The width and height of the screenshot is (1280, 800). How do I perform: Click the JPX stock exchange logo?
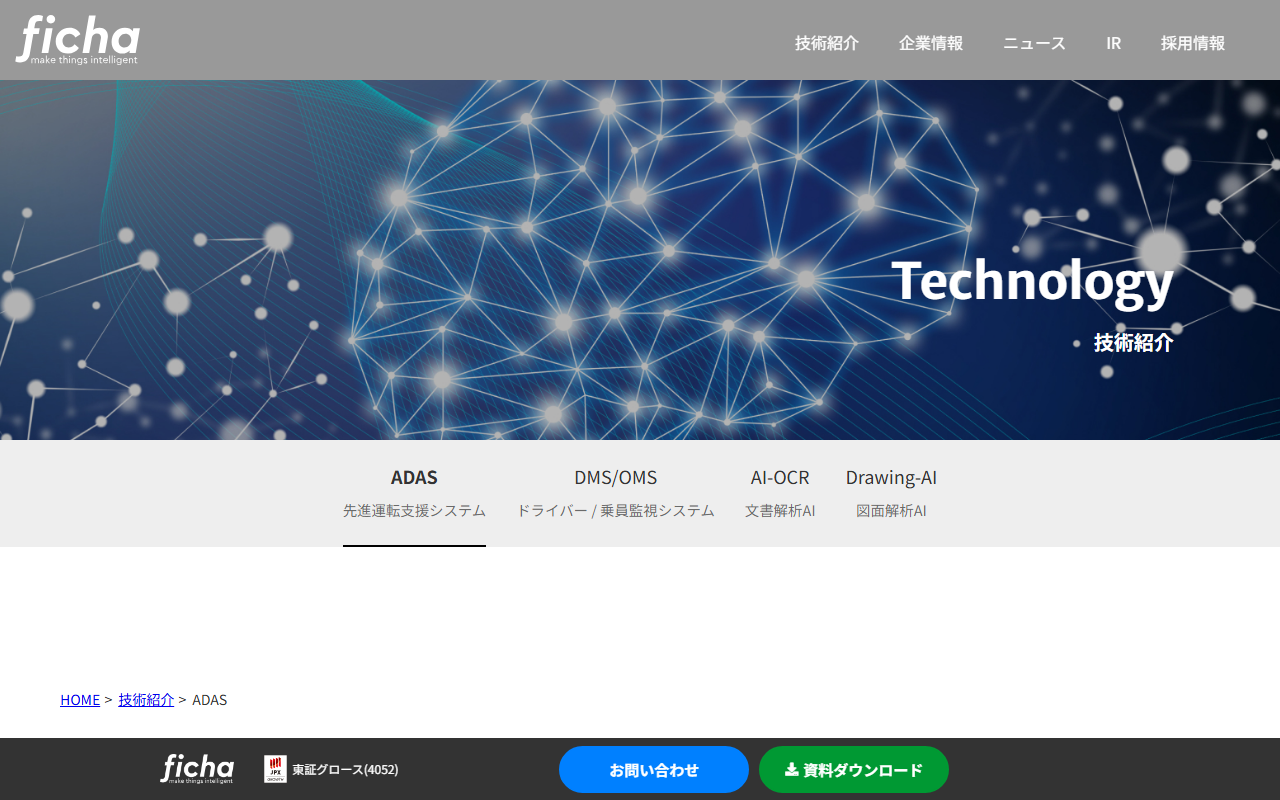275,769
